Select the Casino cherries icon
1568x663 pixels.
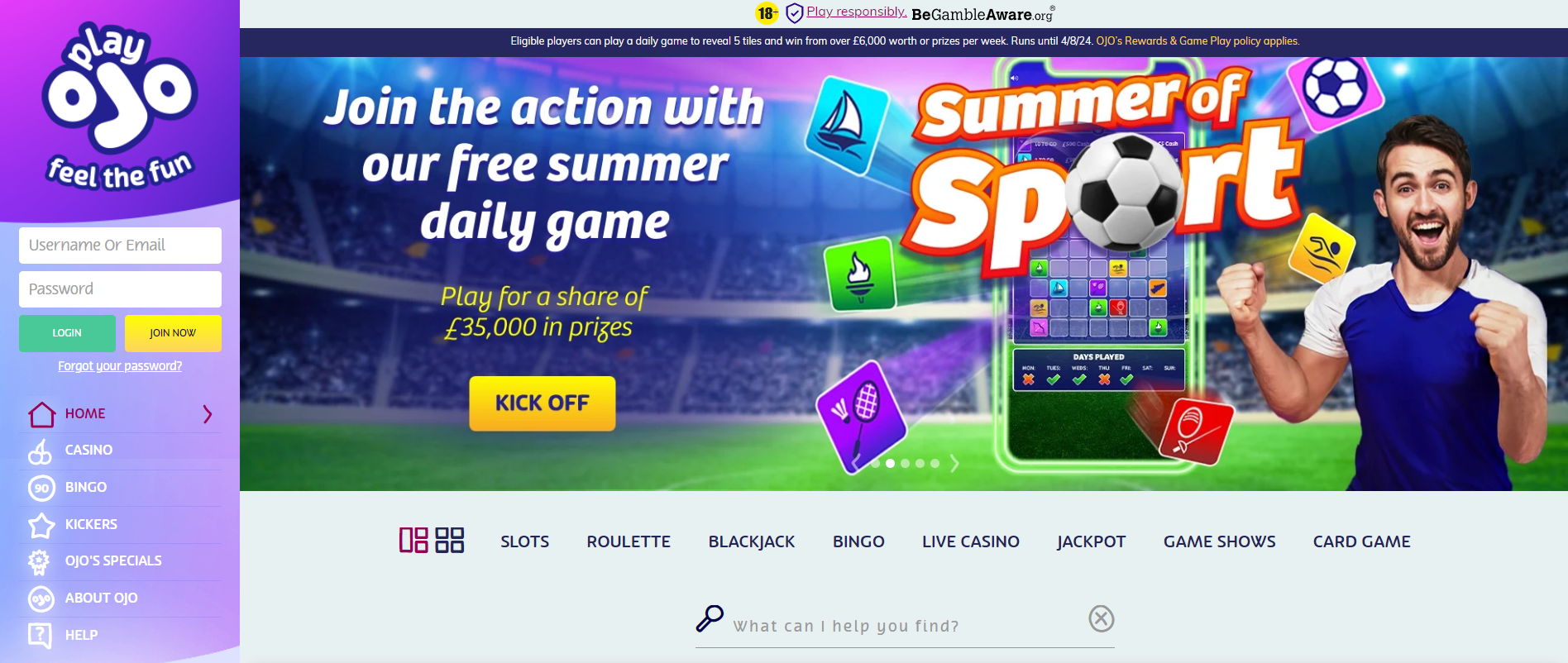click(x=40, y=451)
